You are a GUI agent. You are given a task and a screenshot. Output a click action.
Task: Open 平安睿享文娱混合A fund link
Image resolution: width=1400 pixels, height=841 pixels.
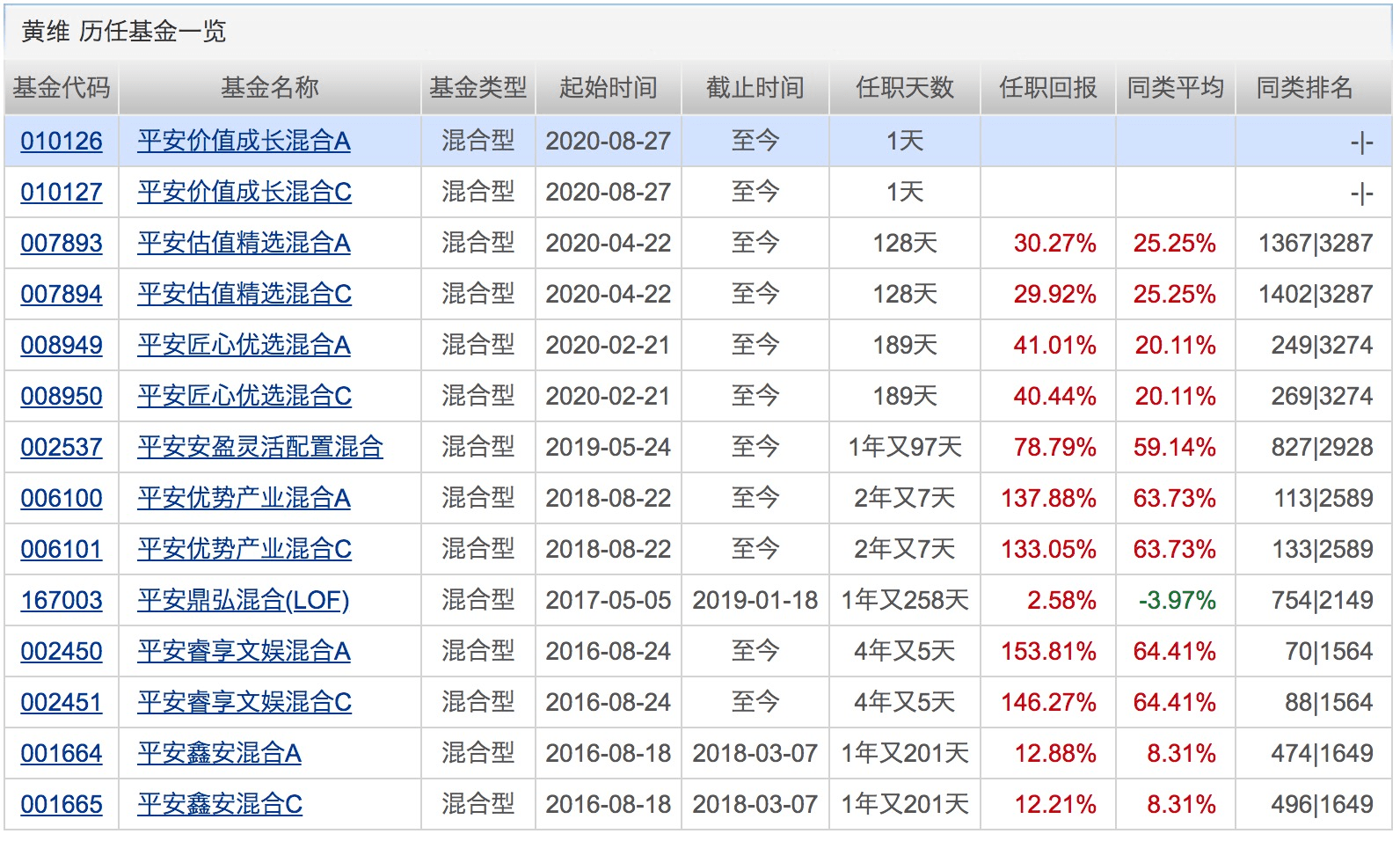point(244,651)
